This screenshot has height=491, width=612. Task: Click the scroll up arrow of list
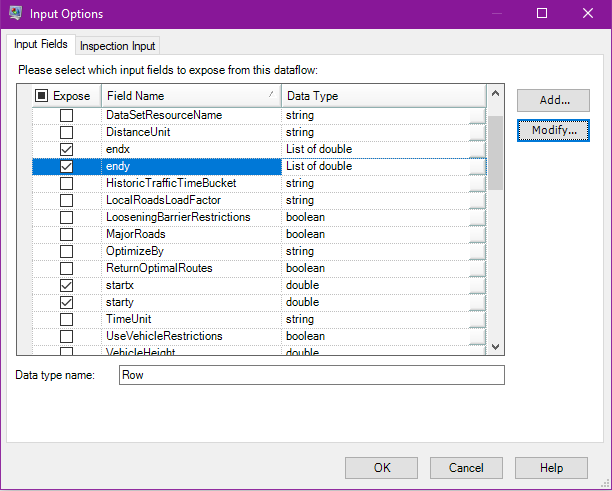click(496, 93)
